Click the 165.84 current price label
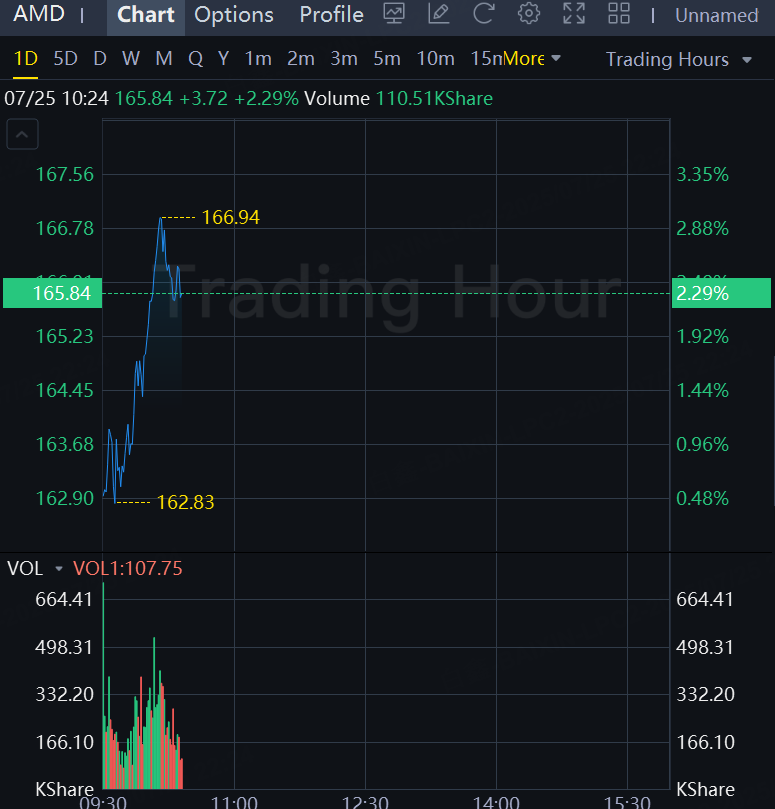This screenshot has width=775, height=809. pos(53,293)
